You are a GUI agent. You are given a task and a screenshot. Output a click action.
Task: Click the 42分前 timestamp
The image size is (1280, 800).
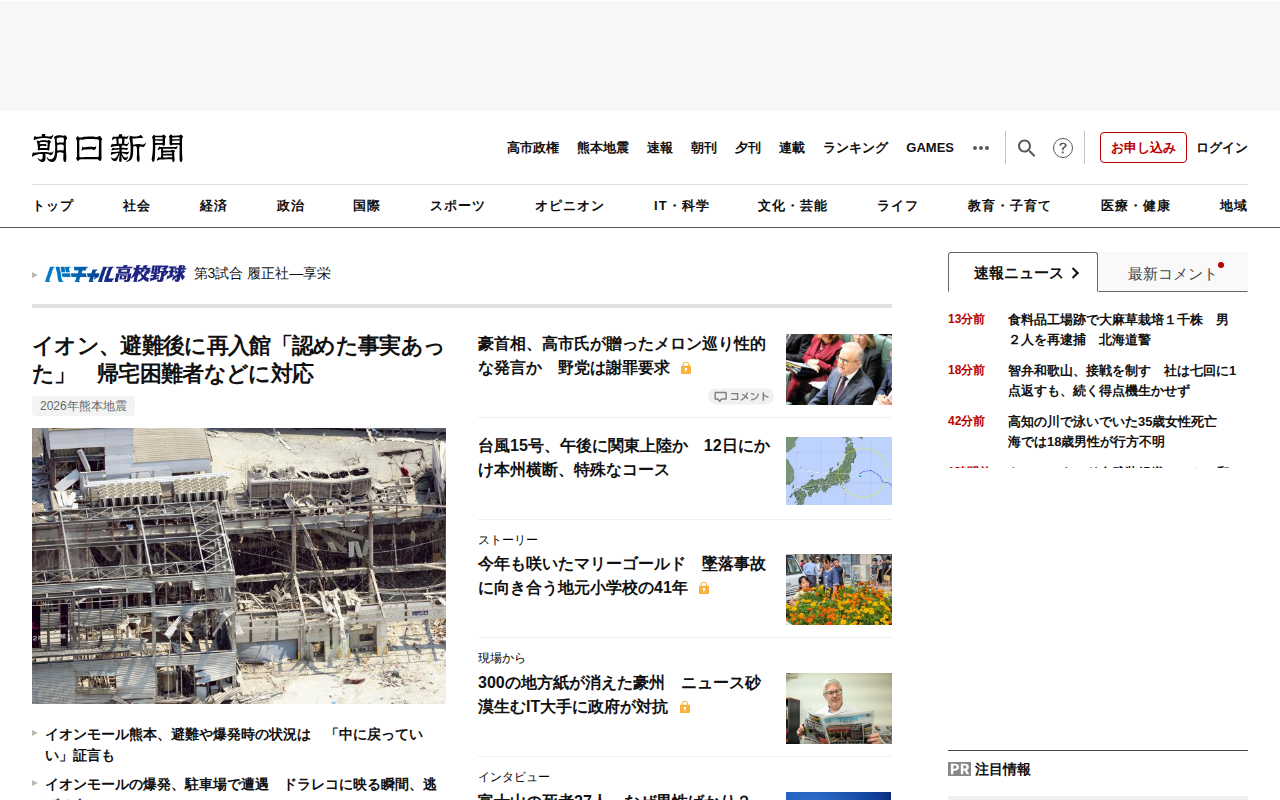[x=966, y=422]
